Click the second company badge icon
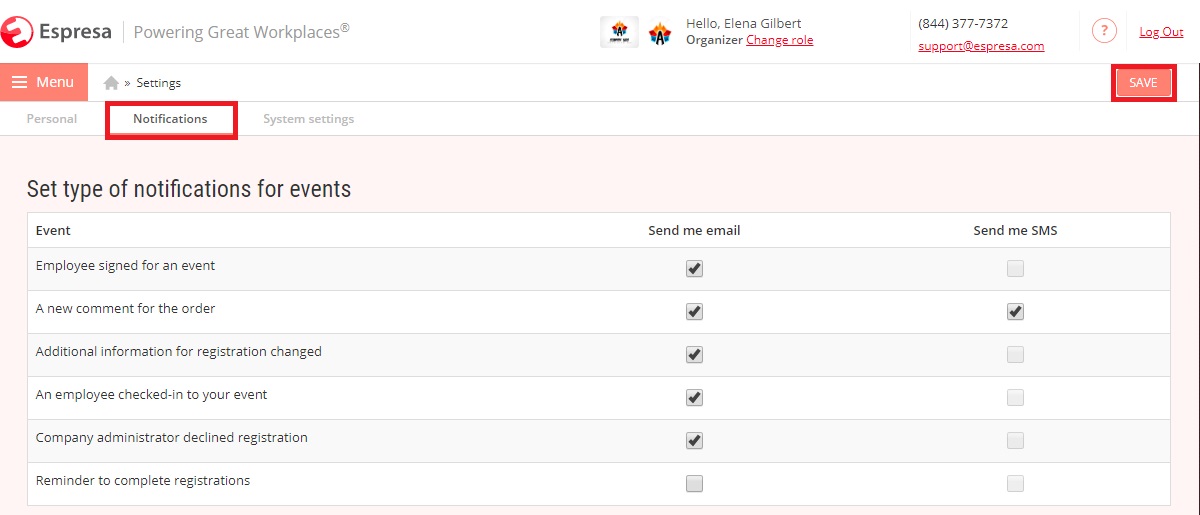This screenshot has width=1200, height=515. pos(660,34)
